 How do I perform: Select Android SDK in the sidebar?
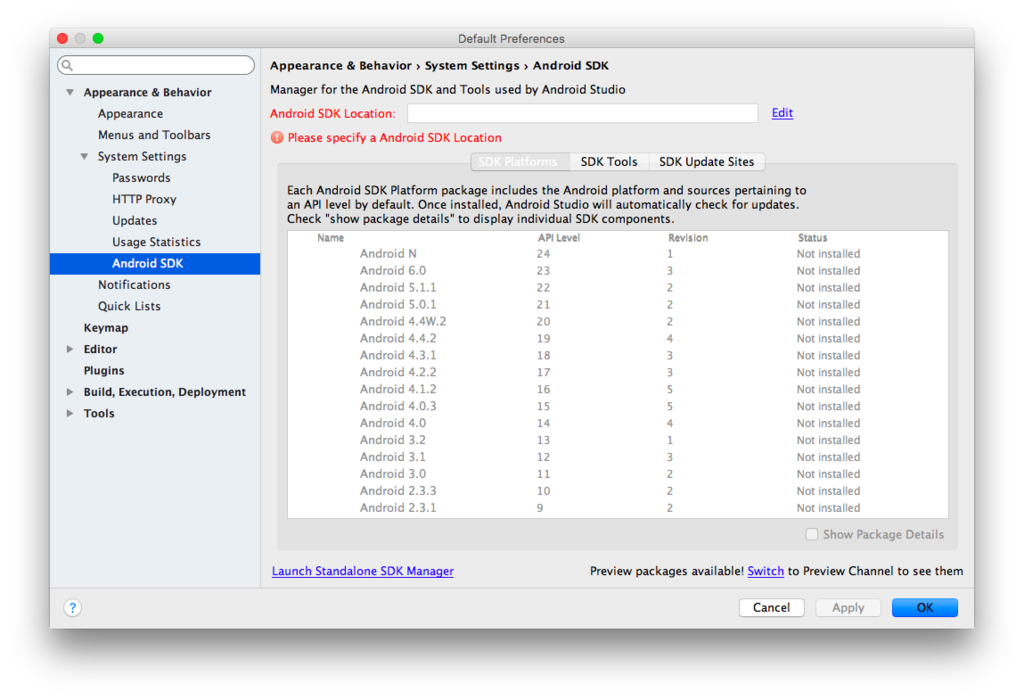[x=155, y=264]
